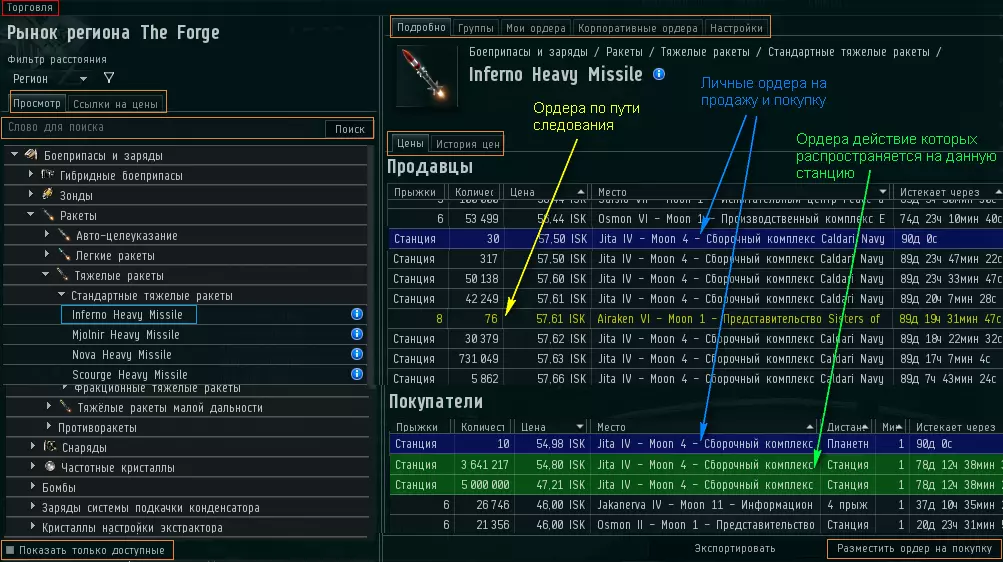Open info for Scourge Heavy Missile in the list
The height and width of the screenshot is (562, 1003).
(356, 375)
